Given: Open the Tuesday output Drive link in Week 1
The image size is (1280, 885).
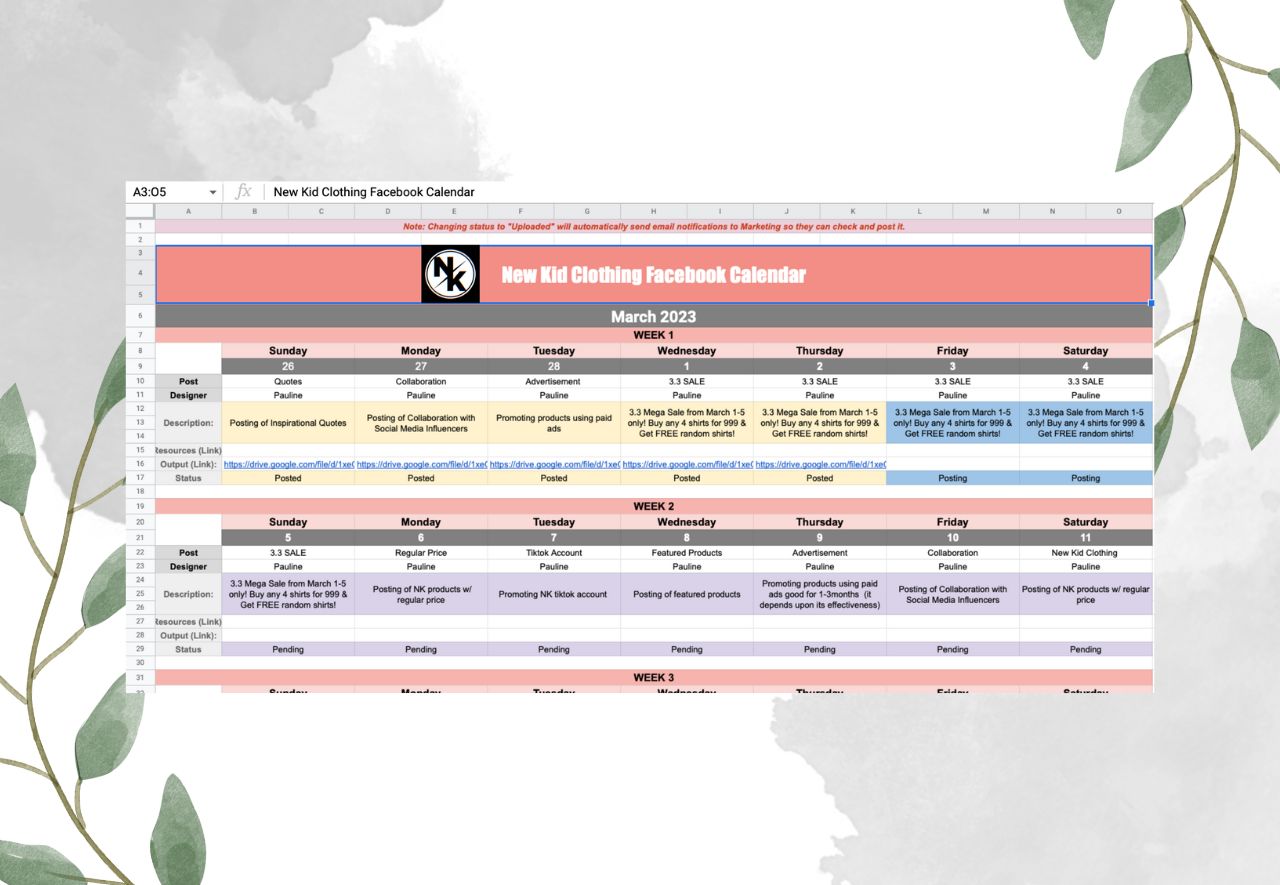Looking at the screenshot, I should click(554, 464).
